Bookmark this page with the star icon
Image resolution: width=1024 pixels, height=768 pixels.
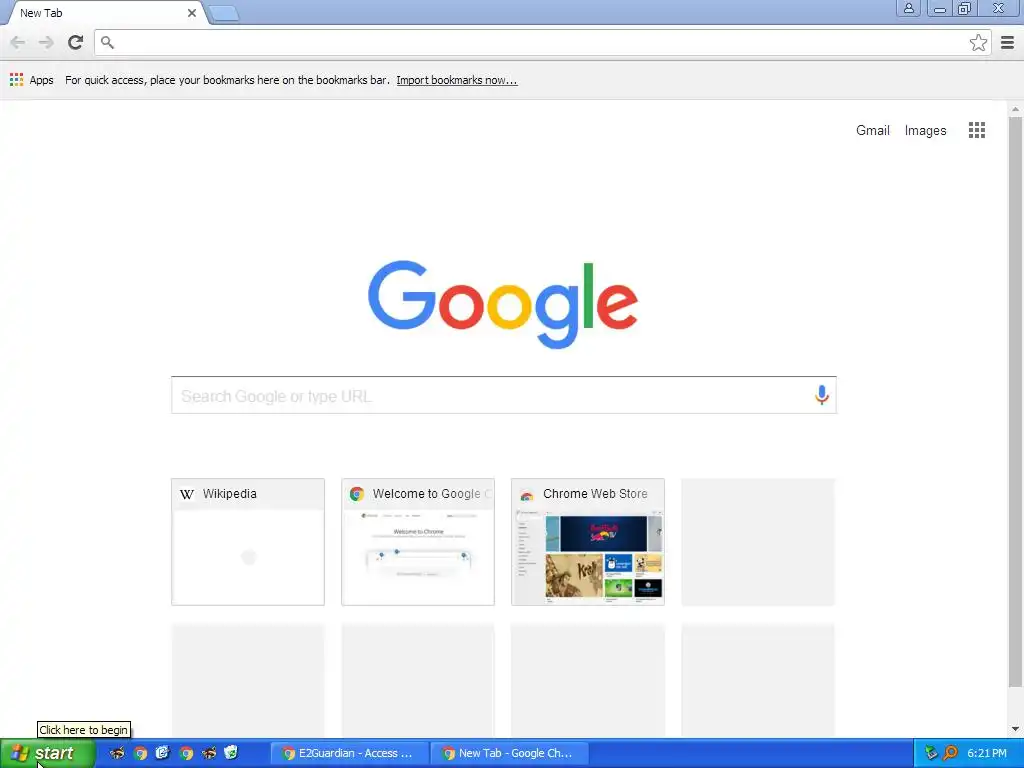click(978, 43)
